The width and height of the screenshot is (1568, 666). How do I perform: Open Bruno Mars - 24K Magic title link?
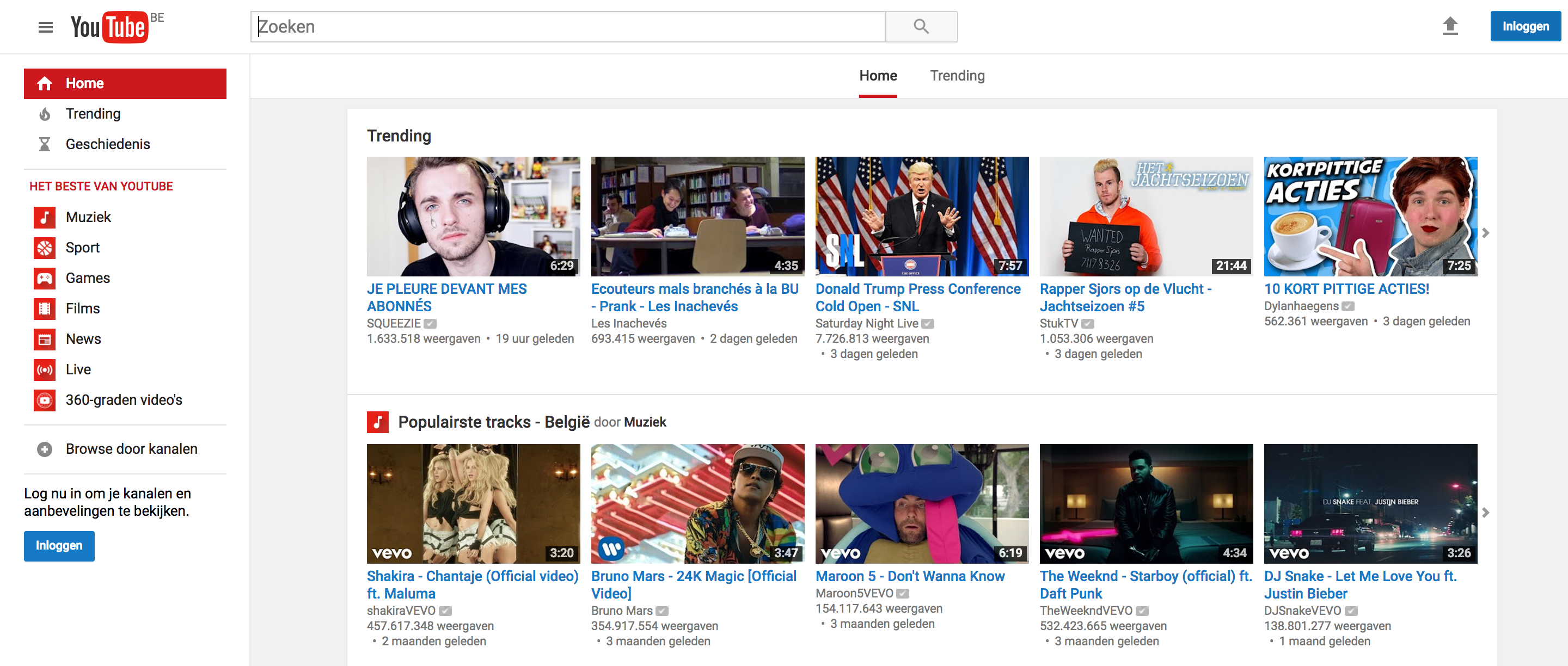[x=694, y=584]
